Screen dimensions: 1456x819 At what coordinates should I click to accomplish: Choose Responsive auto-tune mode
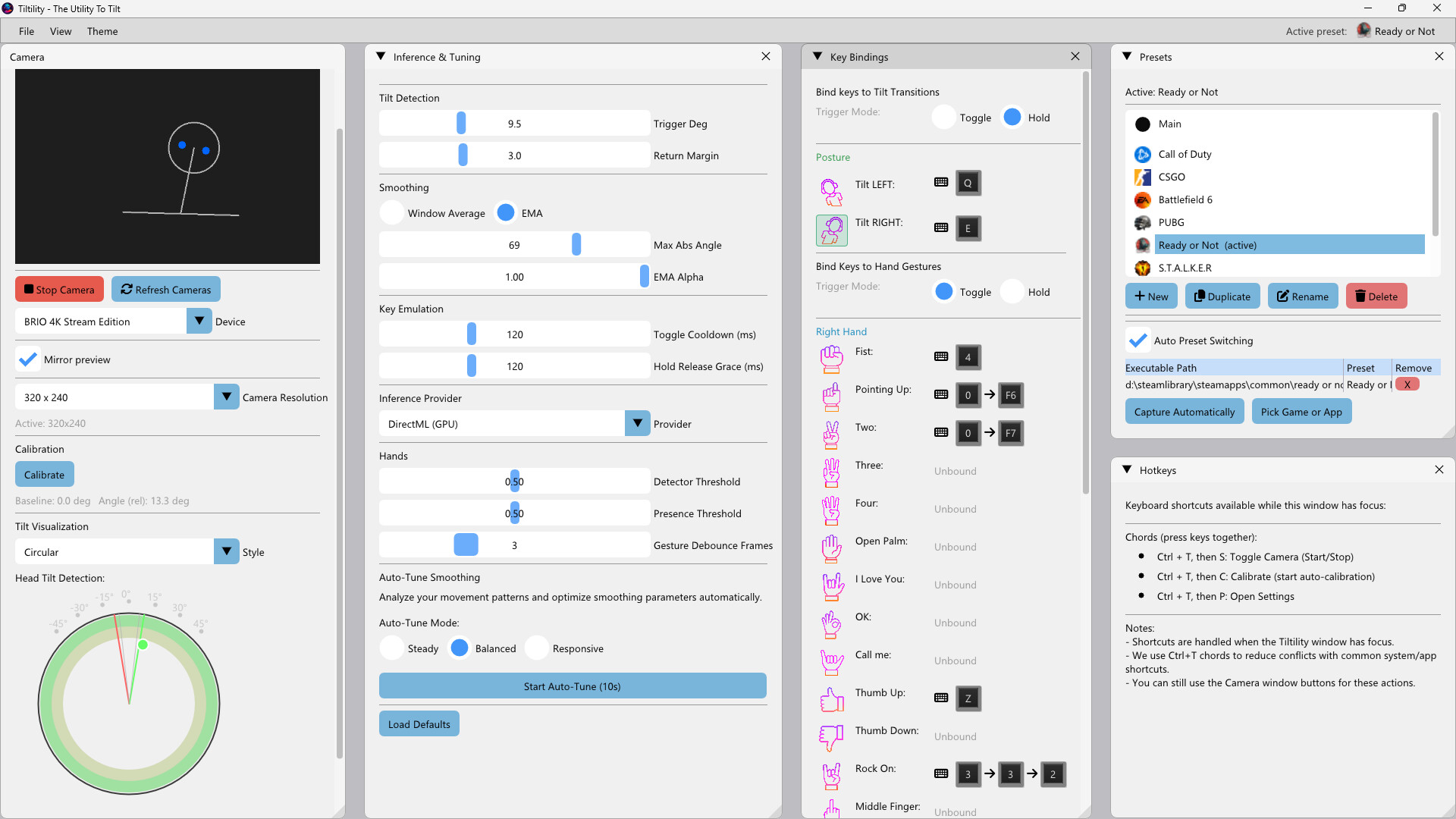pyautogui.click(x=536, y=648)
